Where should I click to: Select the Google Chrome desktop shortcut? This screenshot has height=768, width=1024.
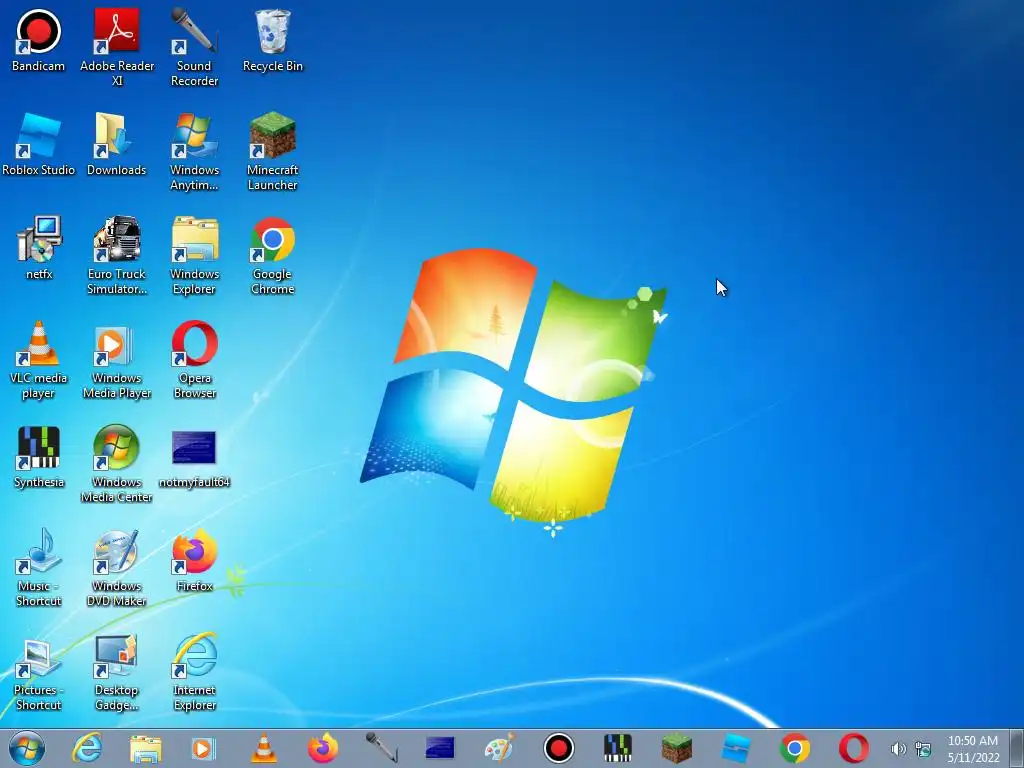tap(272, 255)
